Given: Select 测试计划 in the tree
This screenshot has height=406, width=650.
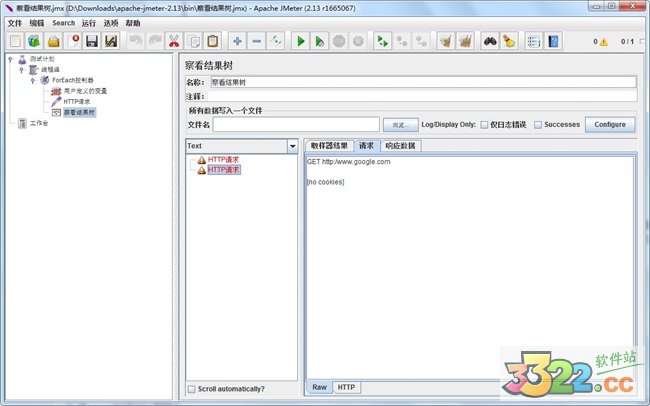Looking at the screenshot, I should (x=42, y=59).
